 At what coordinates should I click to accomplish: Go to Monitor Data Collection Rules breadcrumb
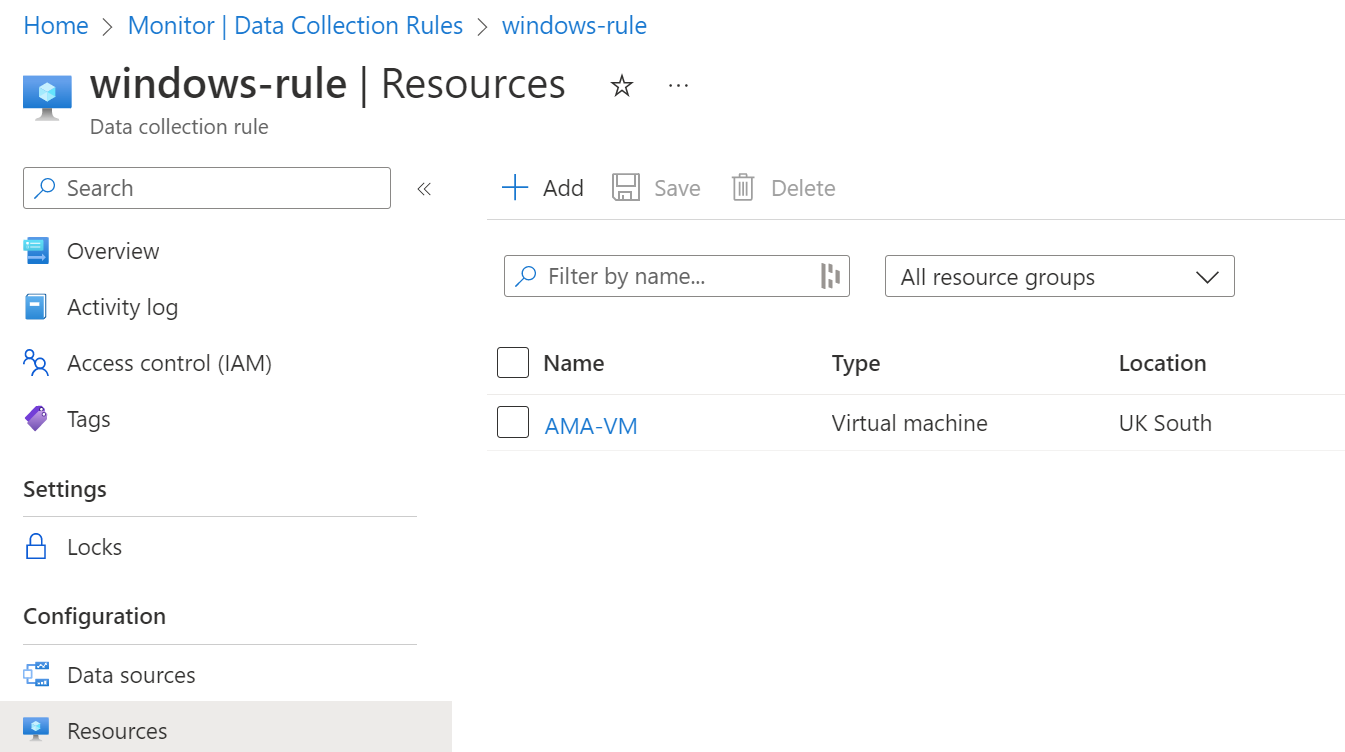pyautogui.click(x=295, y=26)
